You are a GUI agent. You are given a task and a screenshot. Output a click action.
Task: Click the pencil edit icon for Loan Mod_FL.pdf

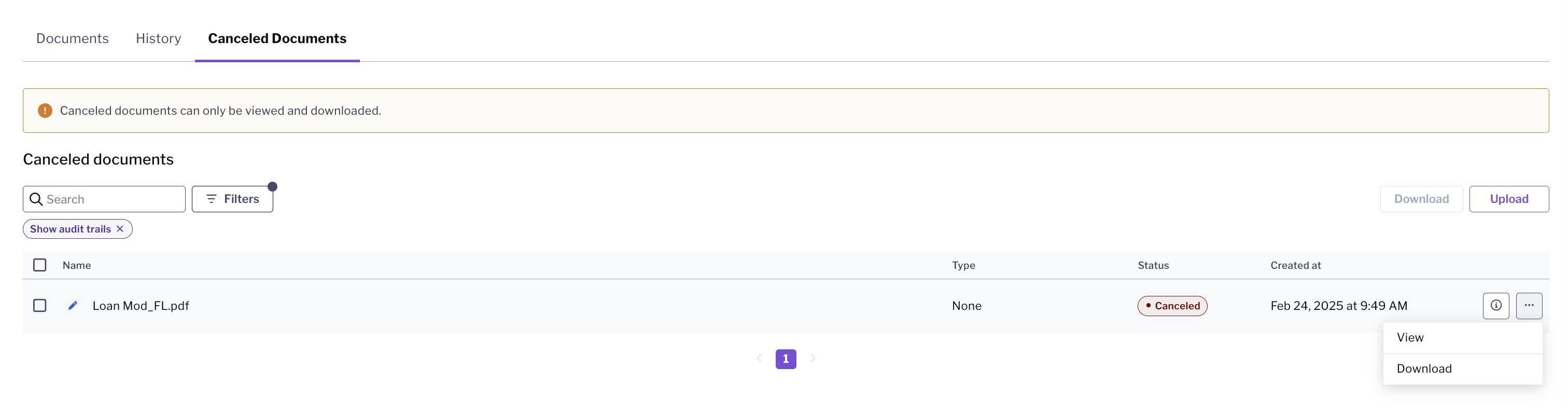coord(73,305)
